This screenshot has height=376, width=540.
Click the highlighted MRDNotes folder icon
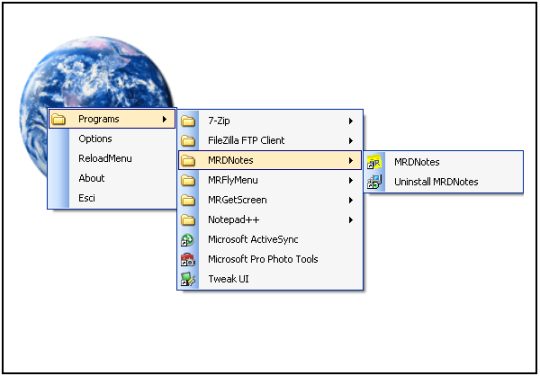(x=188, y=160)
